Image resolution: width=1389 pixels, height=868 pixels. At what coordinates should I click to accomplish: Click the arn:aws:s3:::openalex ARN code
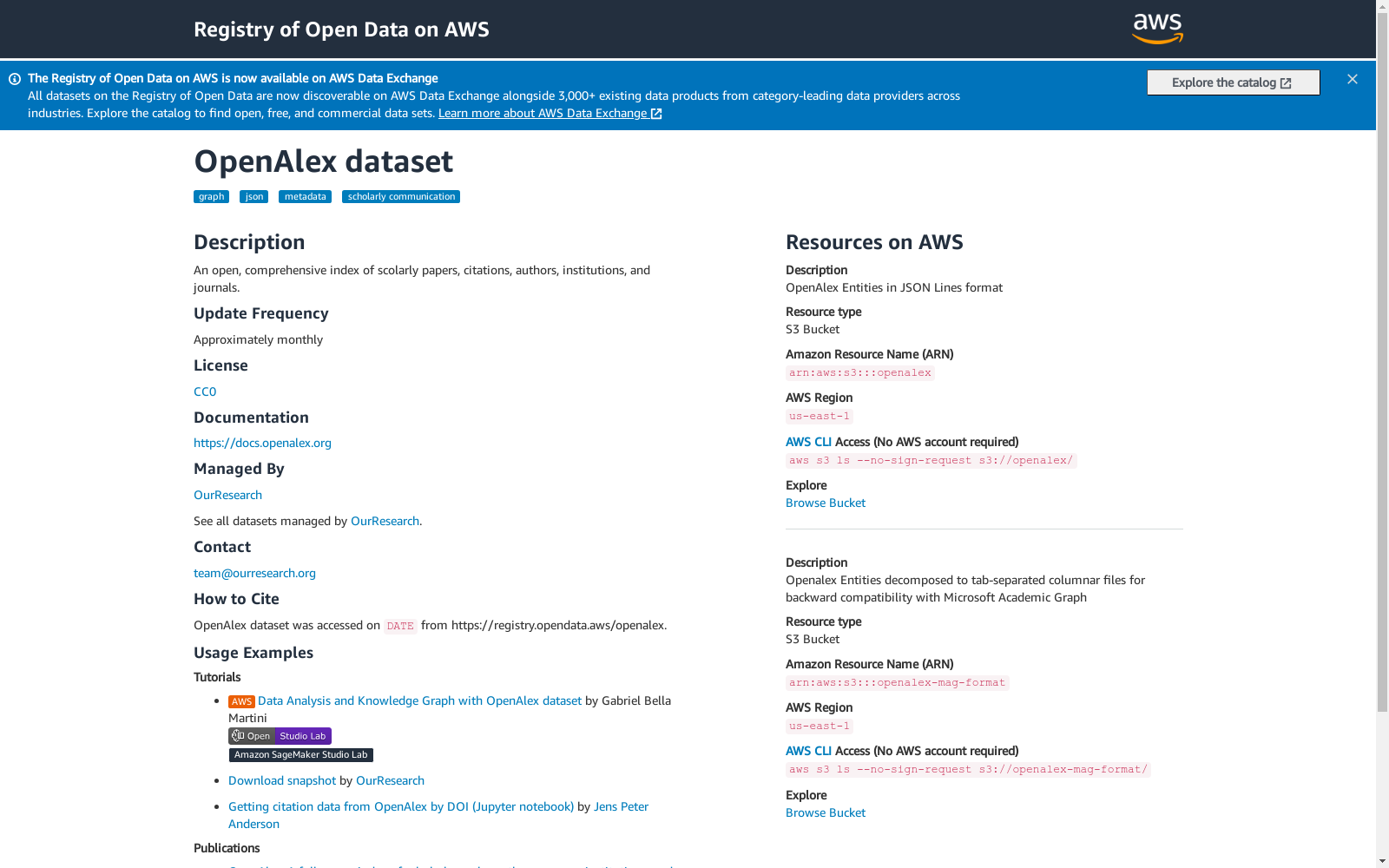(x=860, y=373)
